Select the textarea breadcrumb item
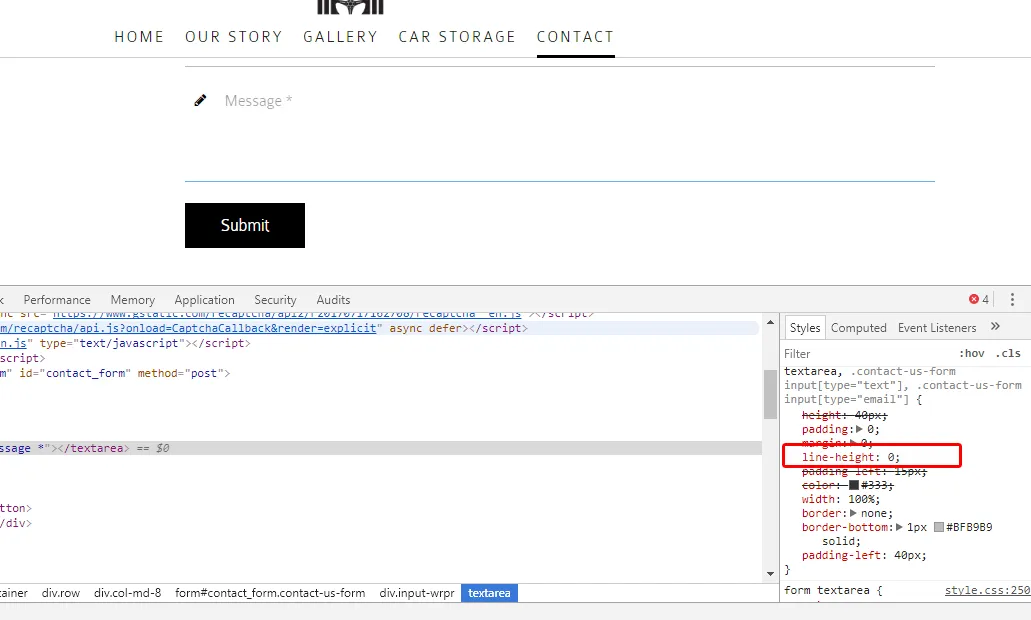The height and width of the screenshot is (620, 1031). 489,593
